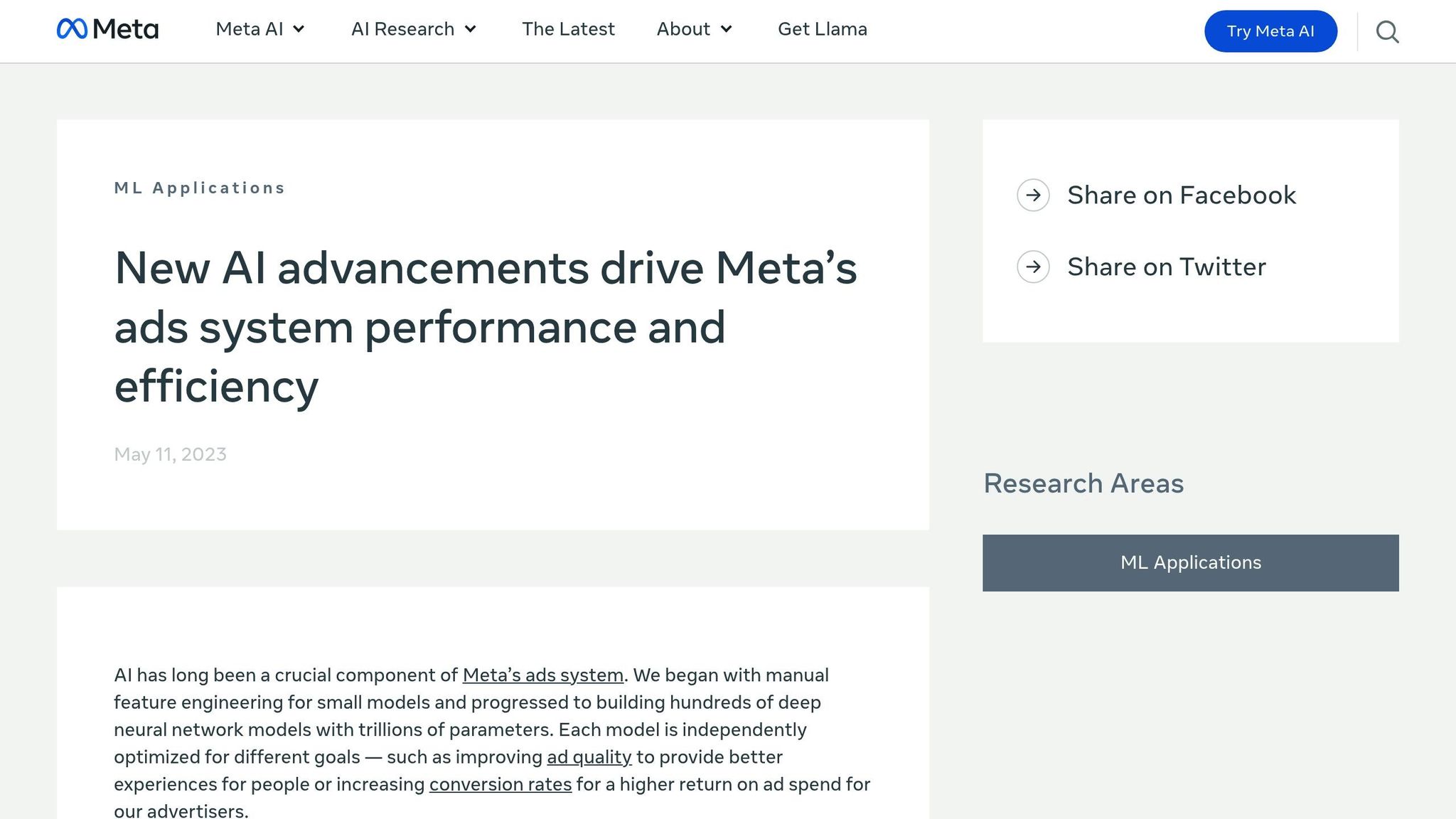1456x819 pixels.
Task: Click the ML Applications category label above the title
Action: coord(200,188)
